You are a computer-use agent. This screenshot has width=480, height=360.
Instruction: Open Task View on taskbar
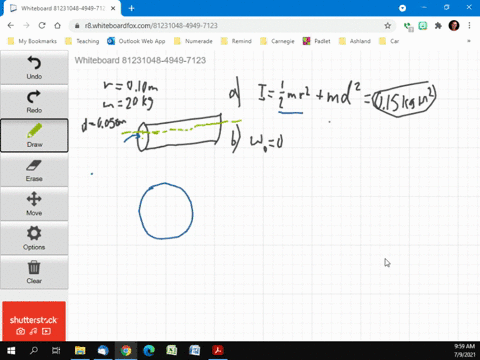tap(56, 351)
